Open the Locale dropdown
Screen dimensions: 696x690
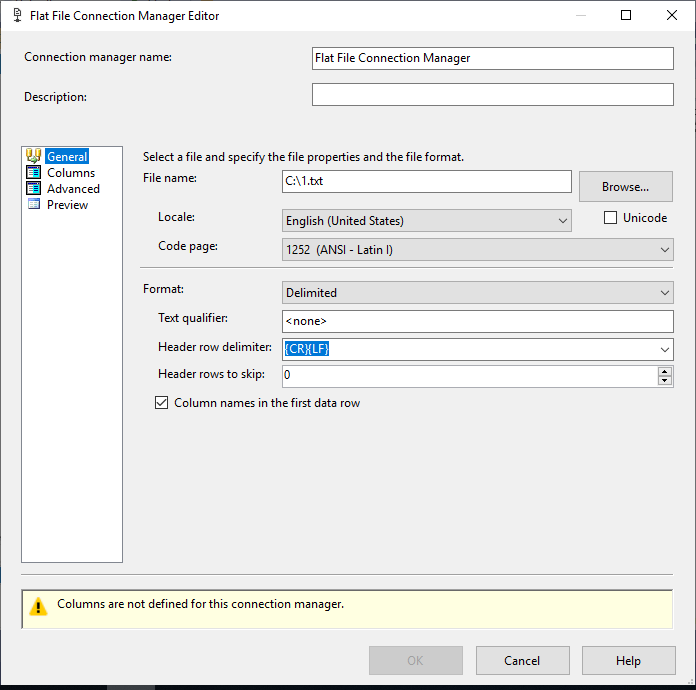[x=562, y=220]
